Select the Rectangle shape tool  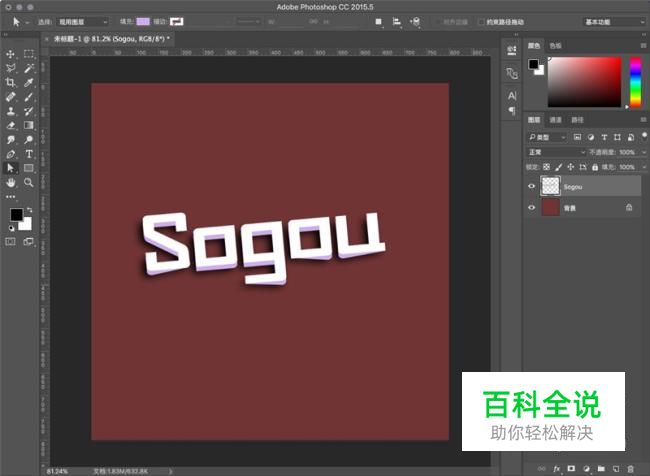29,168
